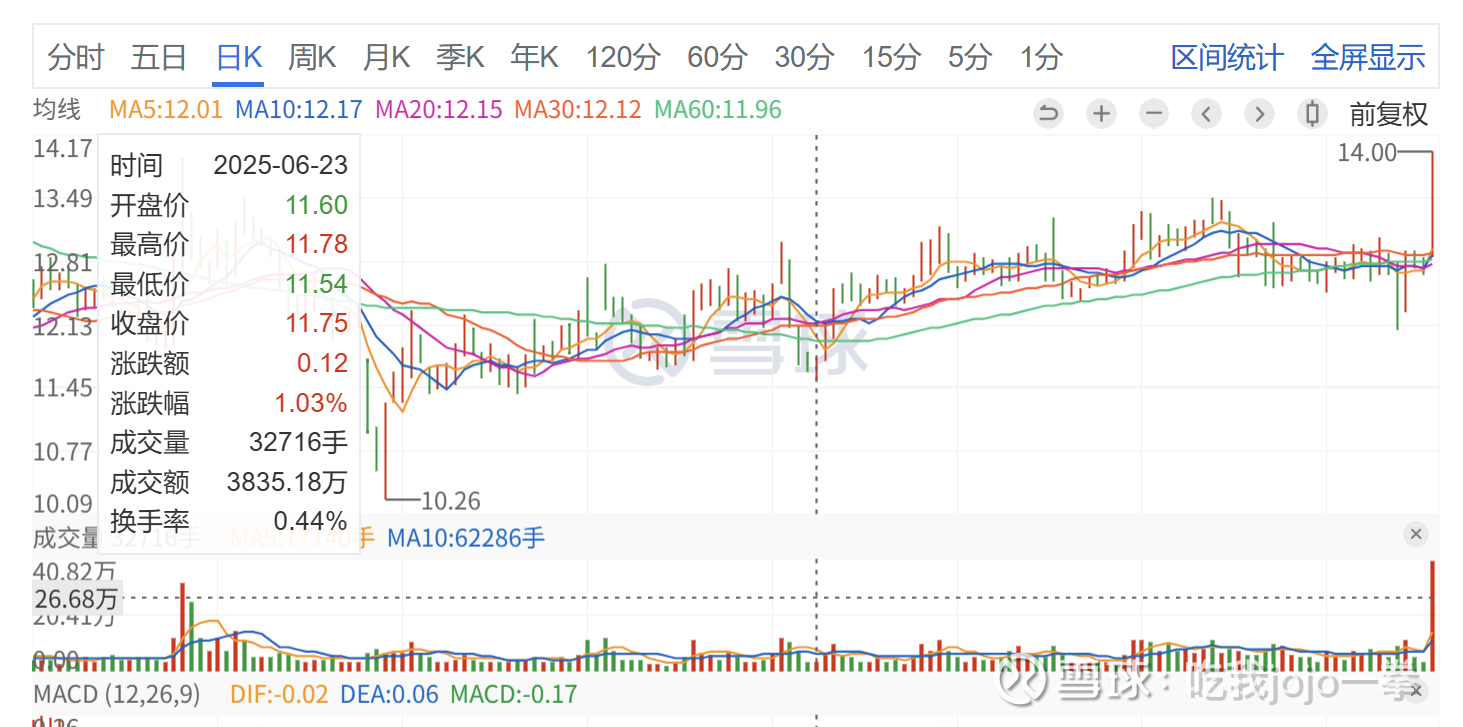Click the DIF:-0.02 value
The height and width of the screenshot is (727, 1463).
[x=281, y=694]
